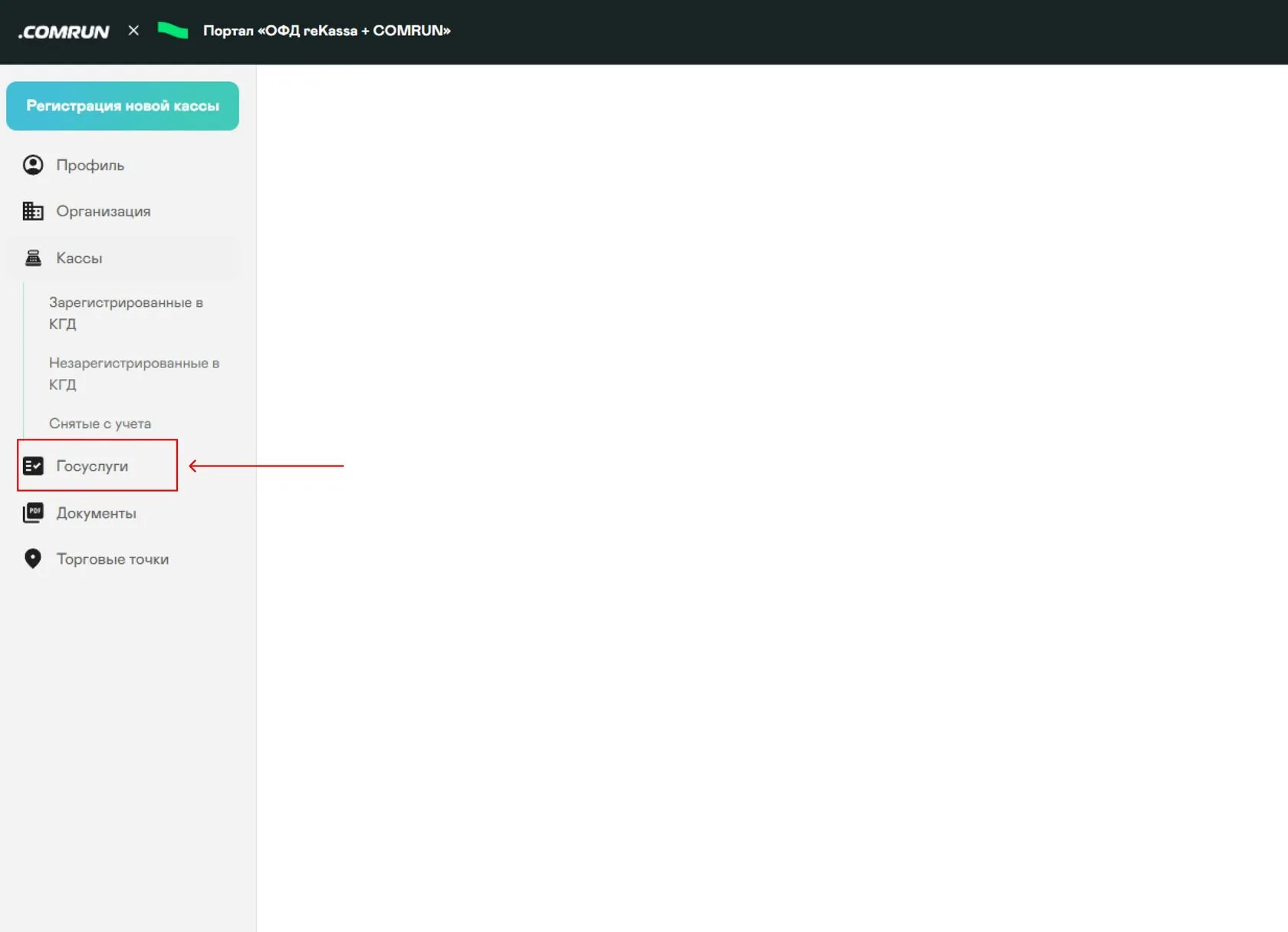The width and height of the screenshot is (1288, 932).
Task: Click the X symbol between logos
Action: (x=133, y=31)
